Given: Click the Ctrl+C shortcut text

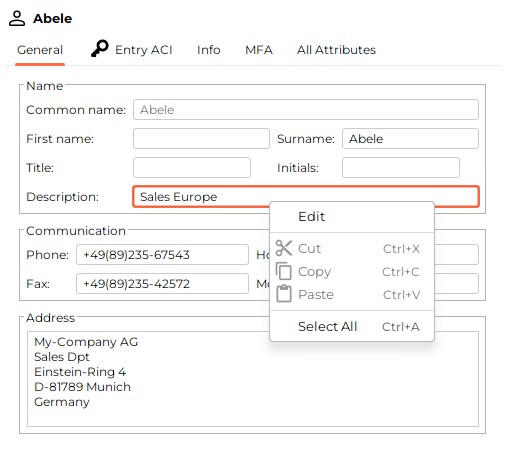Looking at the screenshot, I should [x=401, y=272].
